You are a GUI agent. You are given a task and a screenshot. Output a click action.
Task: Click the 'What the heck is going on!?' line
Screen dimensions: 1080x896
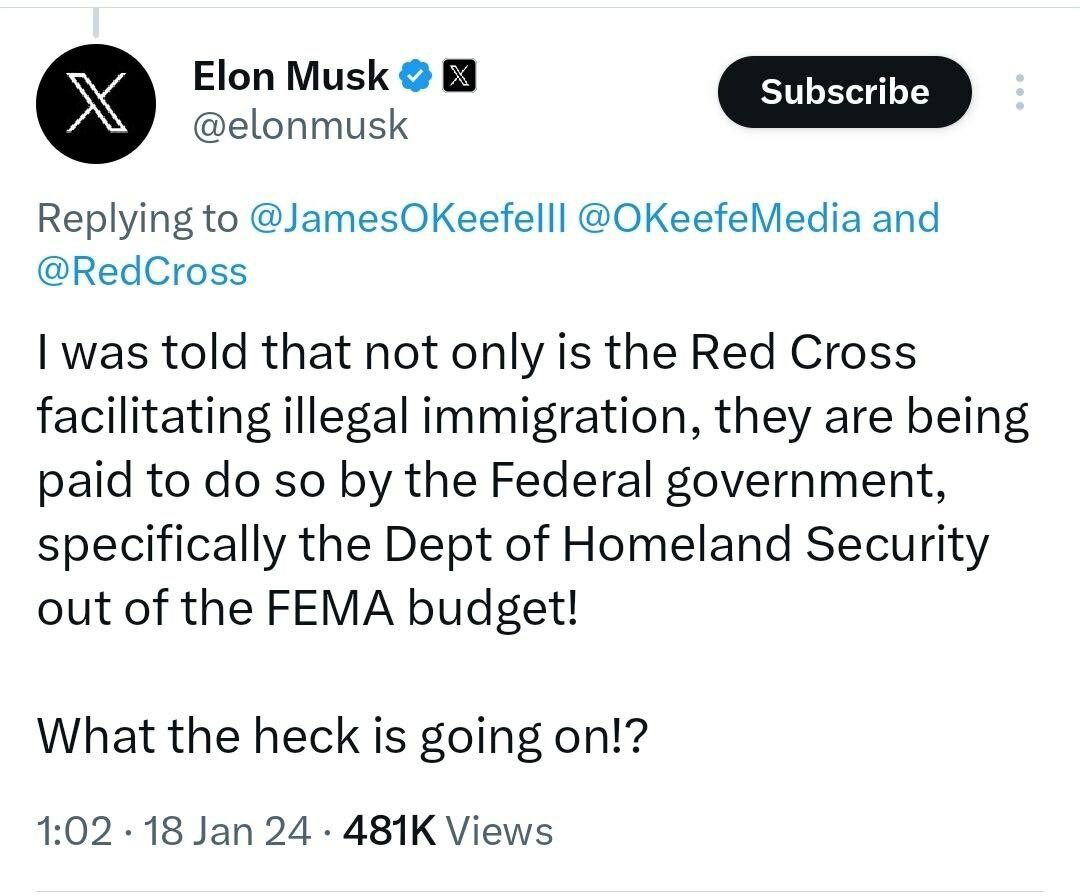tap(343, 737)
